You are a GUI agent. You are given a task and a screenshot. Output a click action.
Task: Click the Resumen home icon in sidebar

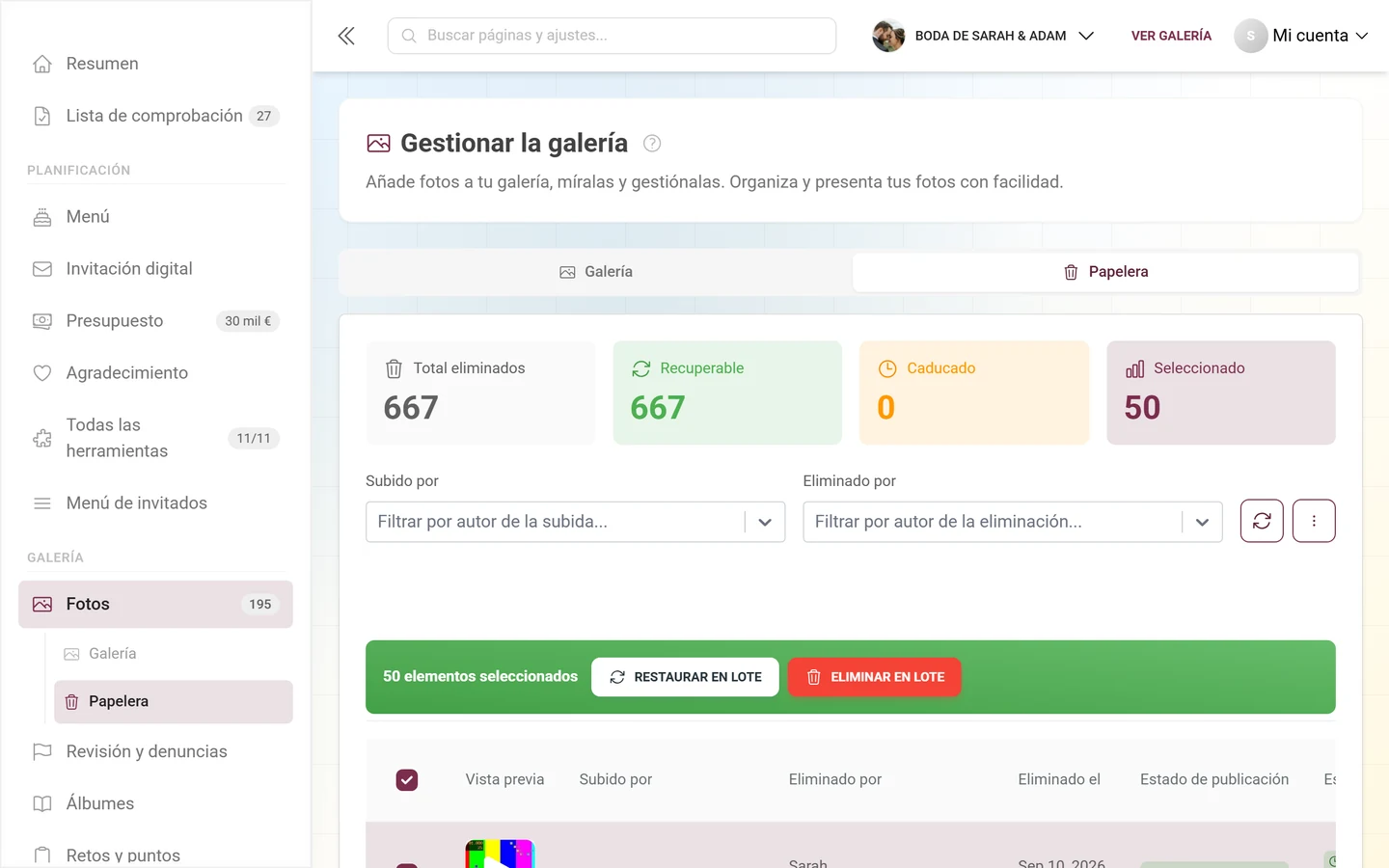click(42, 64)
